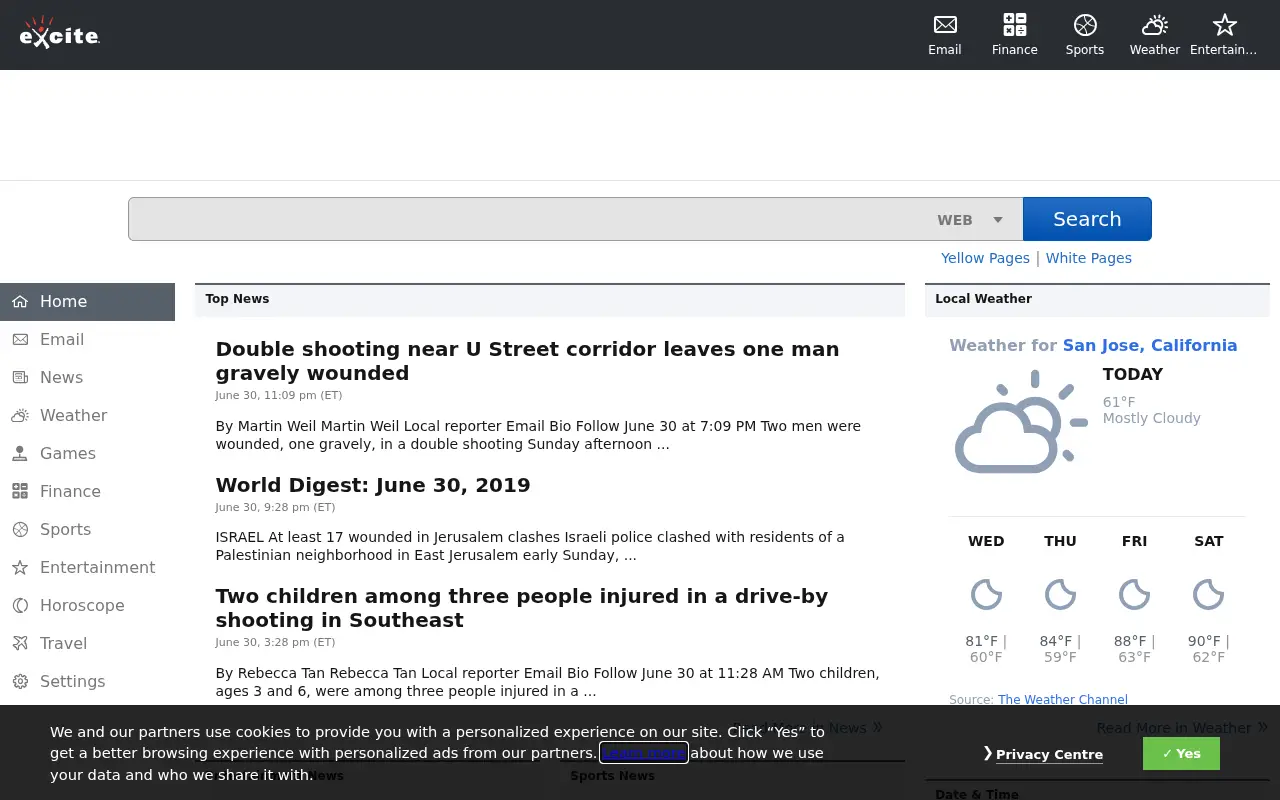Screen dimensions: 1280x800
Task: Click the sidebar Email envelope icon
Action: pyautogui.click(x=20, y=339)
